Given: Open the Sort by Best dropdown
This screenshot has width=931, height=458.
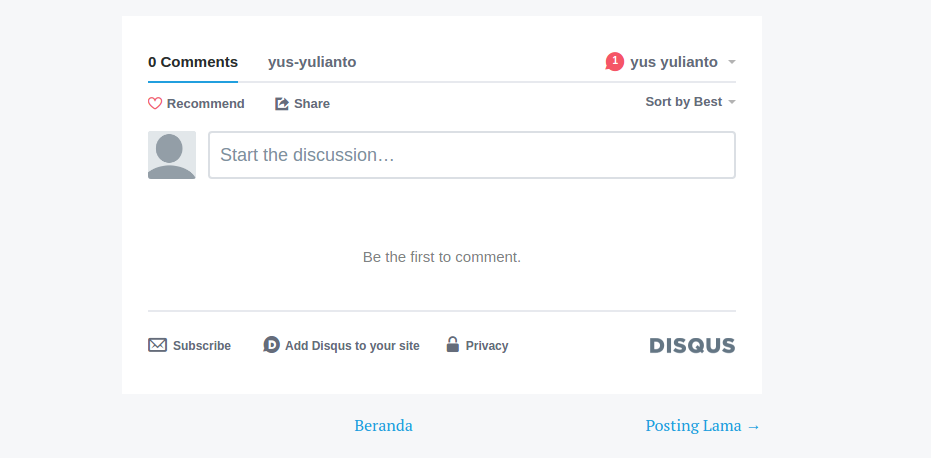Looking at the screenshot, I should pos(683,102).
